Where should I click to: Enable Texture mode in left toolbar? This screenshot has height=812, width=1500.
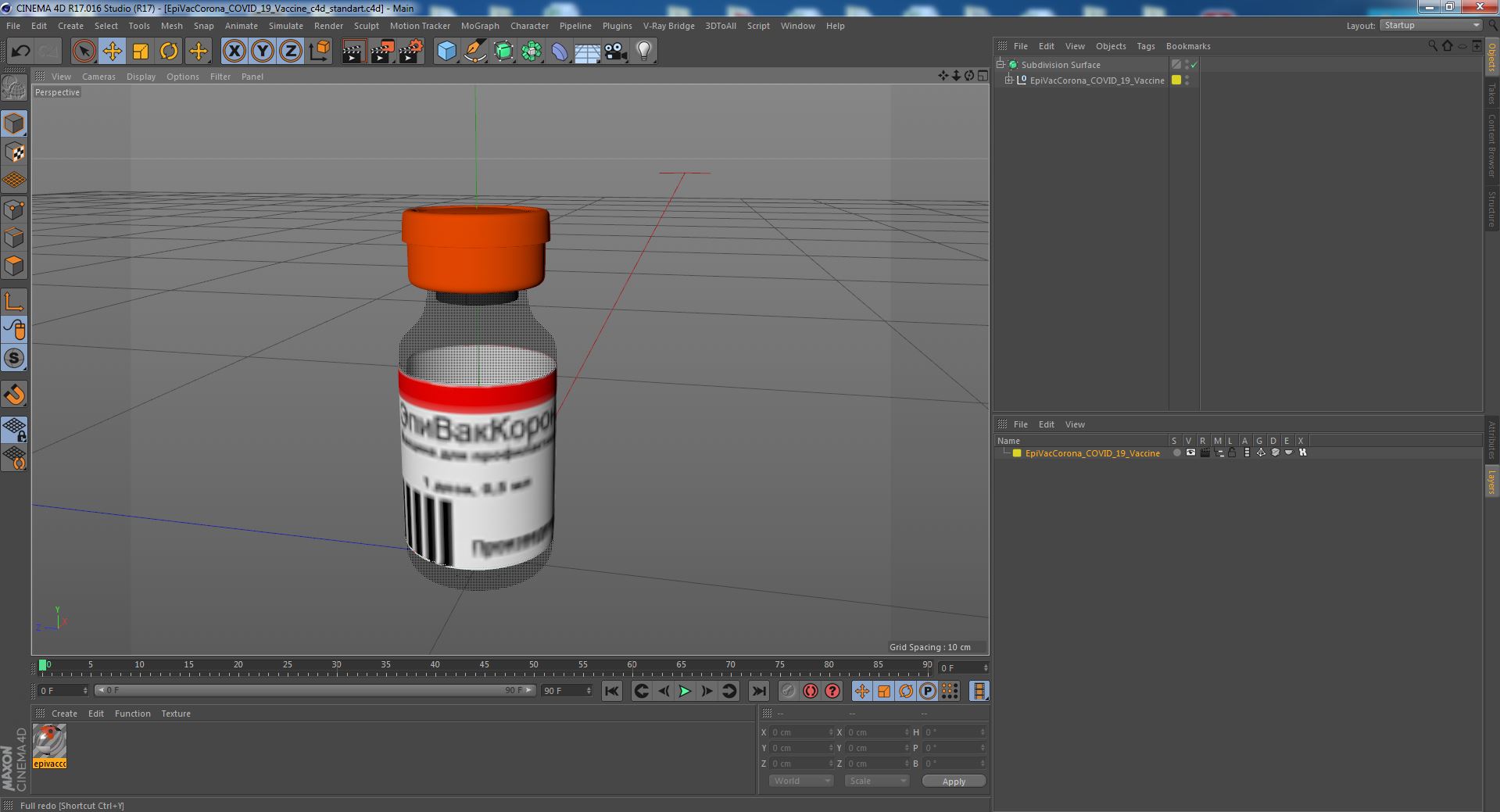[x=14, y=152]
